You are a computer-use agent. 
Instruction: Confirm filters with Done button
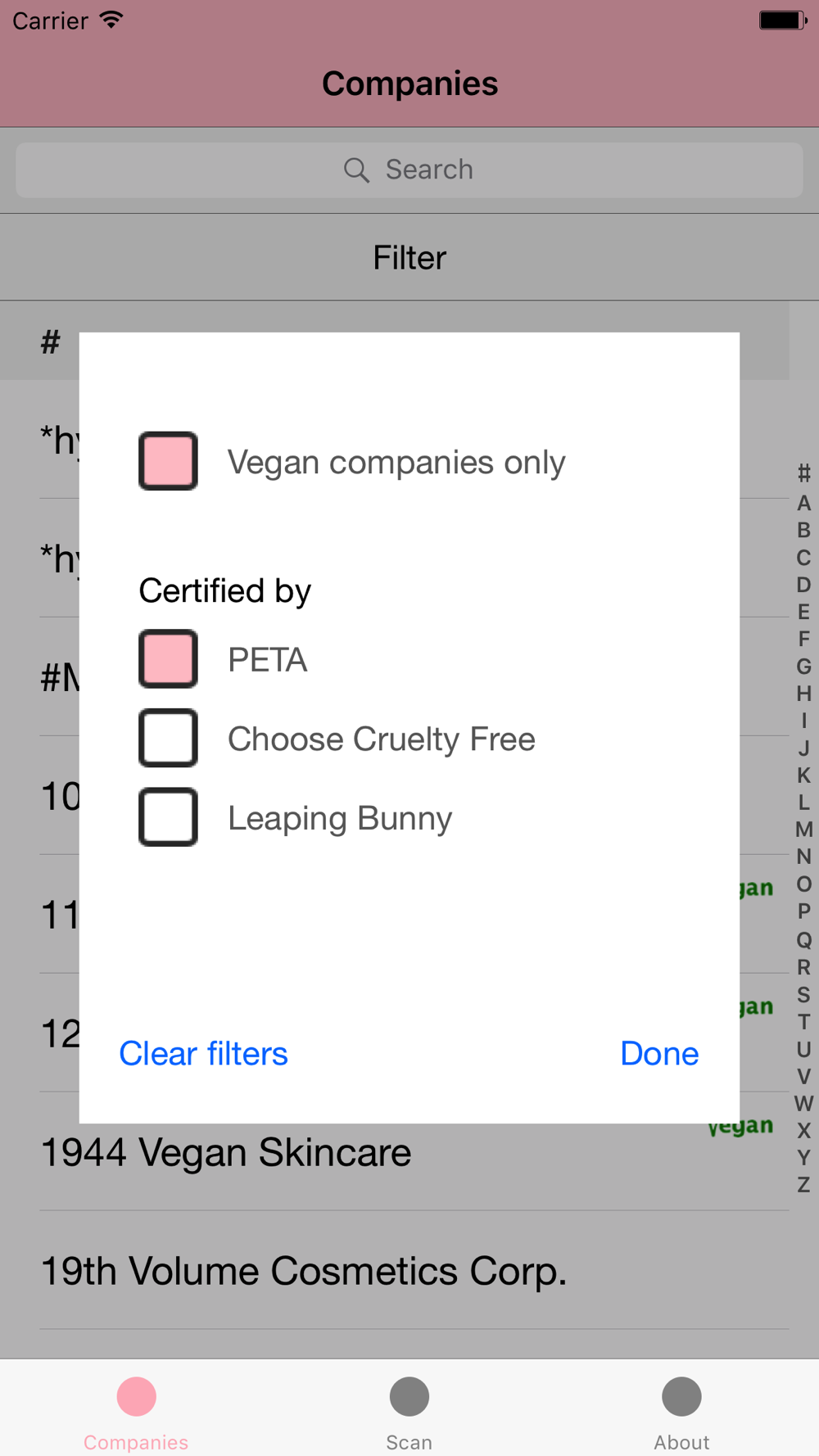659,1053
